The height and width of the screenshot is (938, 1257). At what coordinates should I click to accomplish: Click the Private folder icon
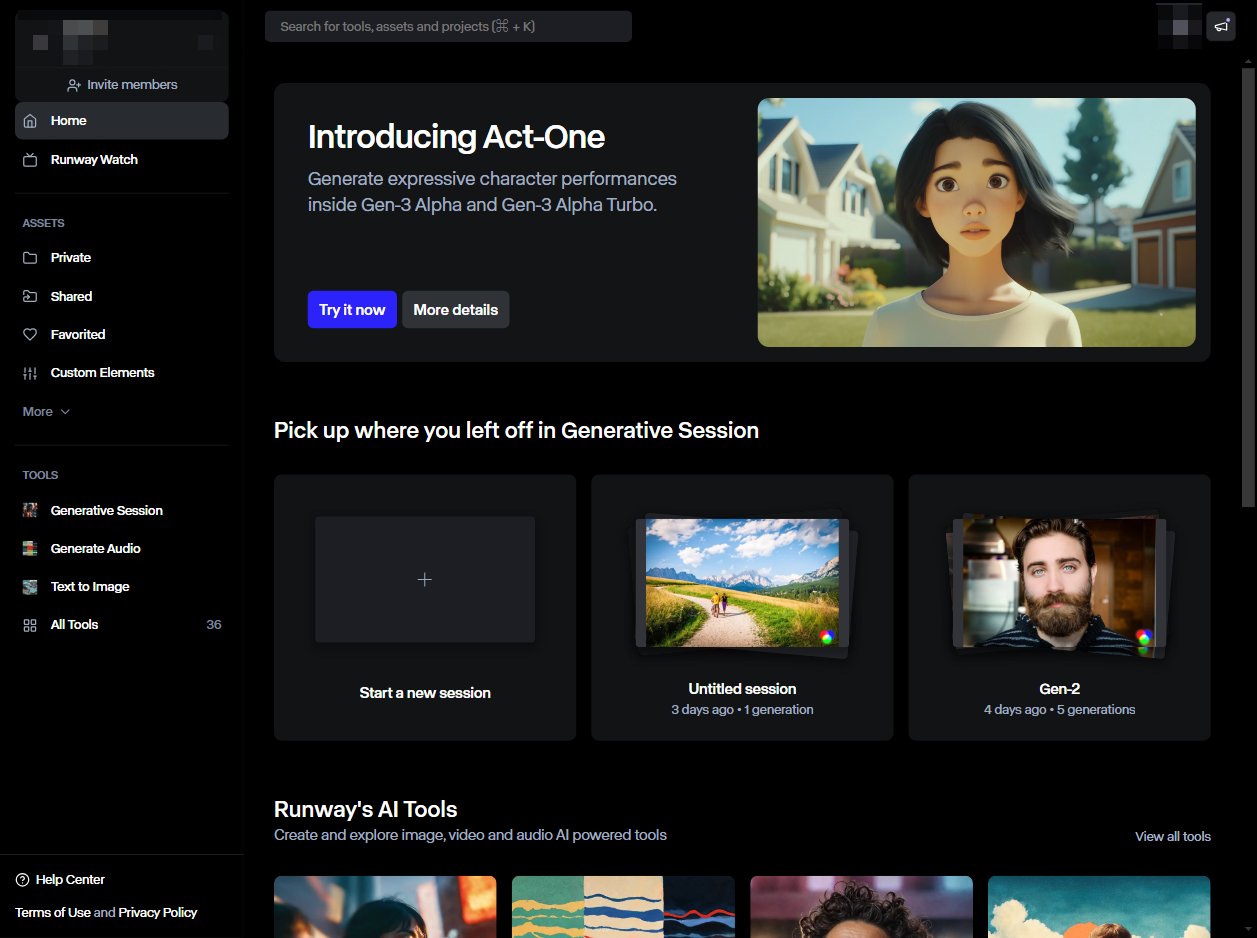coord(30,258)
